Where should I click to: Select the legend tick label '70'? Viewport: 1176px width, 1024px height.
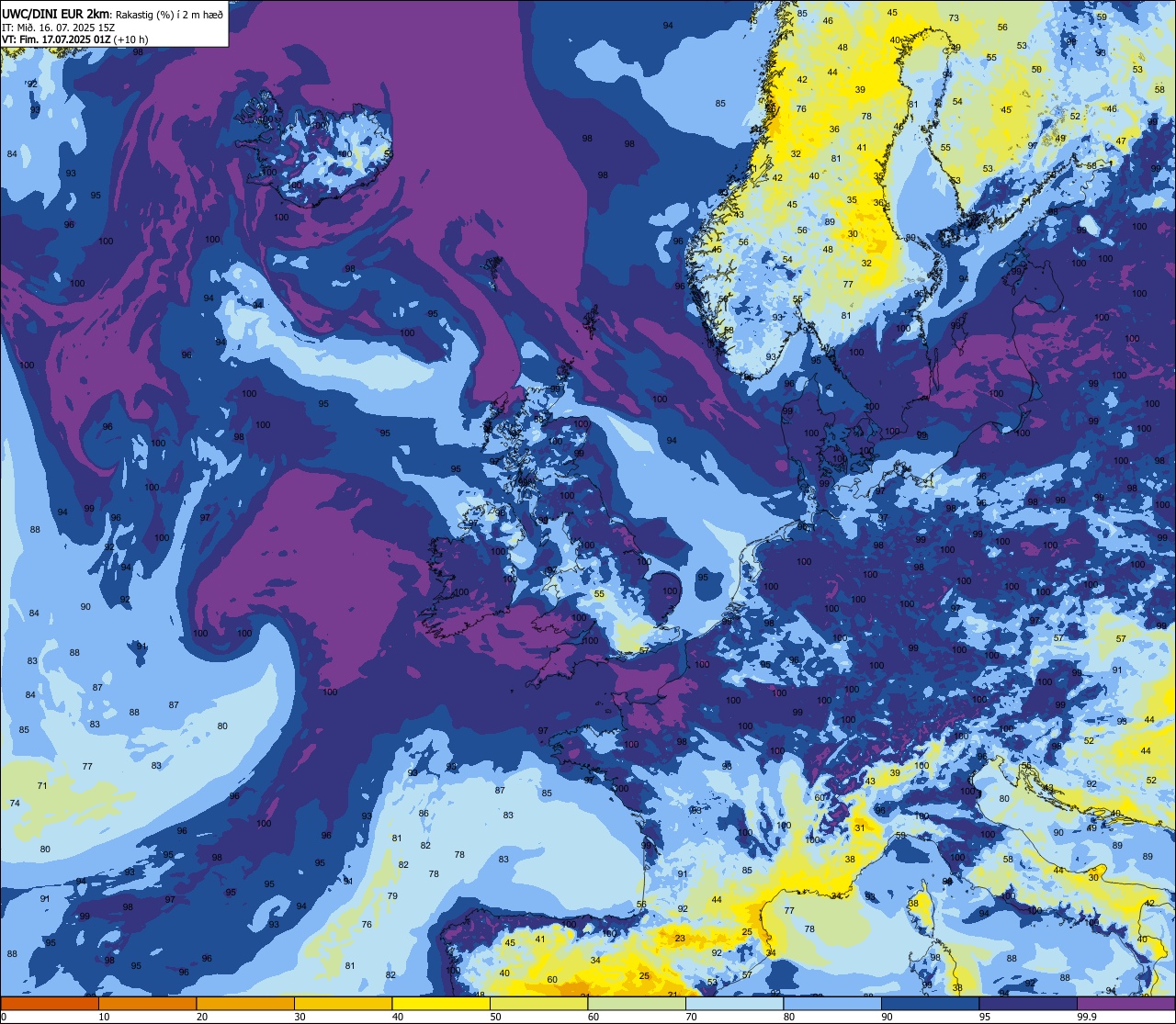(x=691, y=1017)
